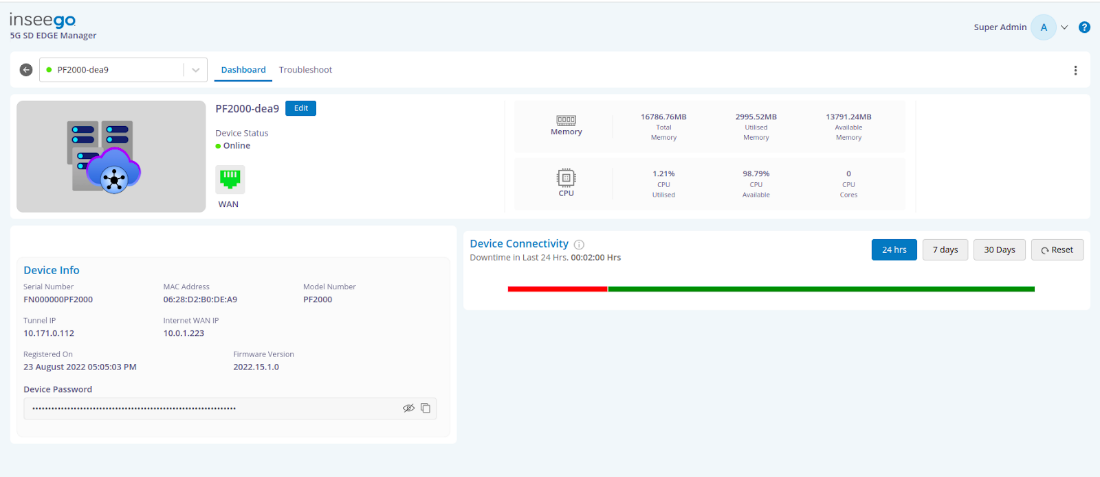The image size is (1100, 477).
Task: Click the utilised memory value 2995.52MB
Action: point(756,116)
